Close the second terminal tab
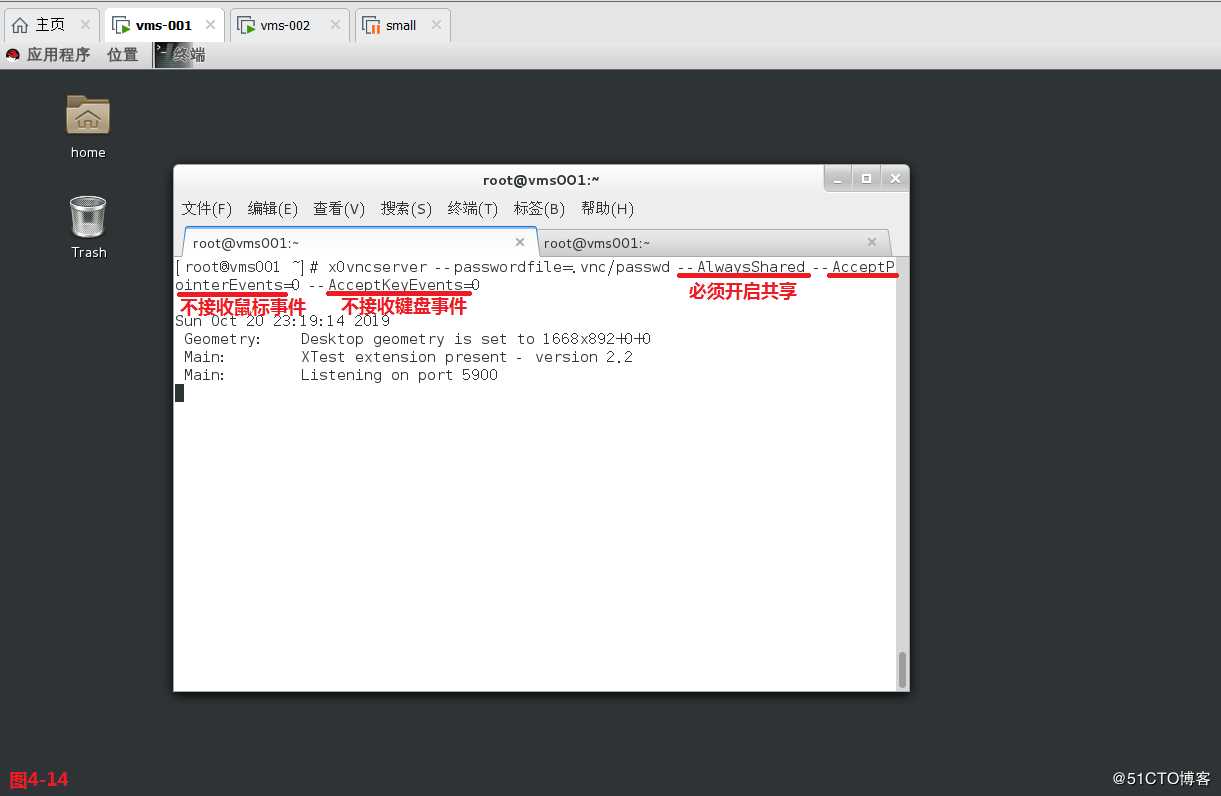This screenshot has width=1221, height=796. pyautogui.click(x=872, y=242)
